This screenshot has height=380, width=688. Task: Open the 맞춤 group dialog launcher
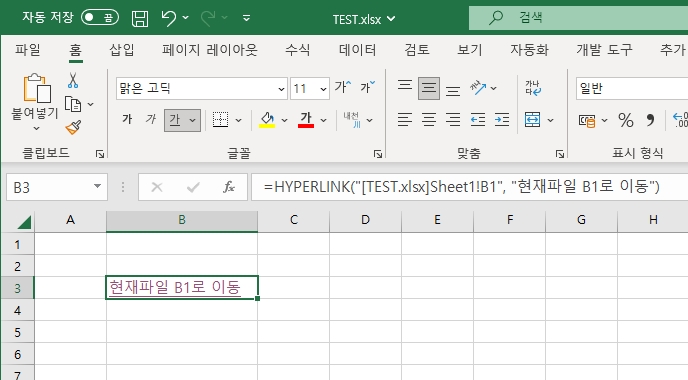point(559,154)
